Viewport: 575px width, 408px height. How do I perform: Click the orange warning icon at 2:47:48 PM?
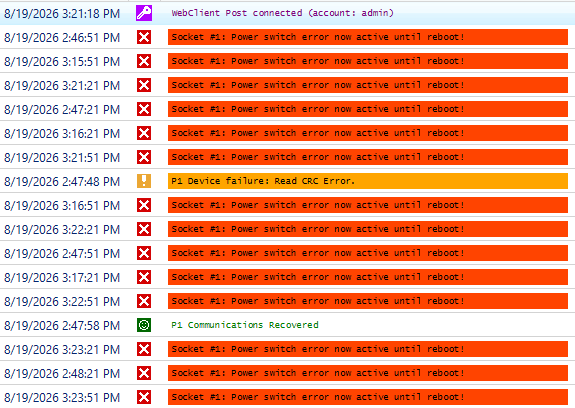tap(144, 181)
